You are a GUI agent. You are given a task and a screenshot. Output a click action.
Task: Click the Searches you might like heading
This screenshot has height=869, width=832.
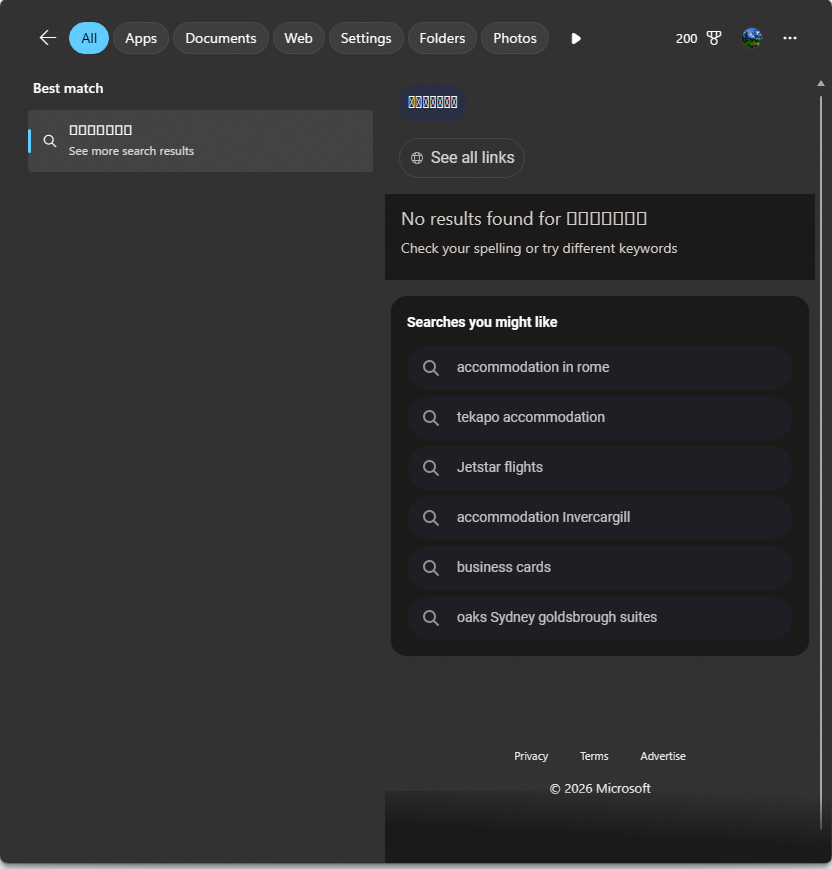point(482,322)
